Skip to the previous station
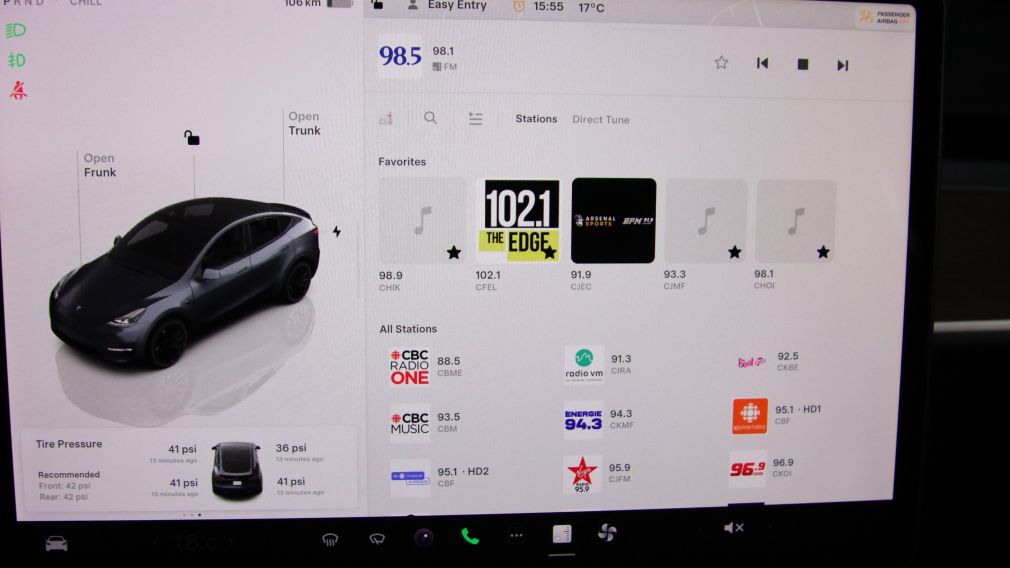The height and width of the screenshot is (568, 1010). [x=762, y=63]
